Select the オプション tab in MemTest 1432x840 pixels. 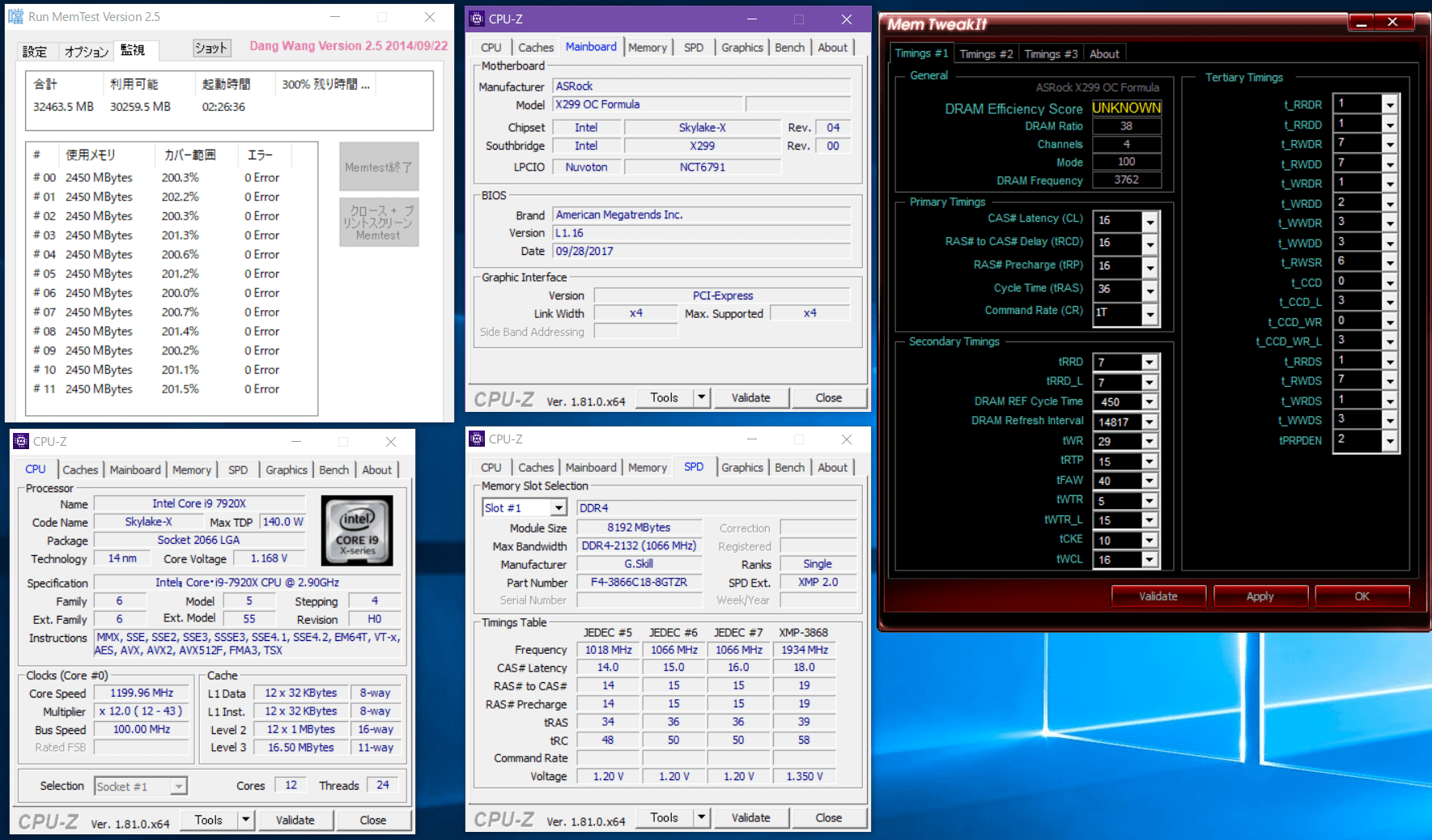click(x=86, y=51)
